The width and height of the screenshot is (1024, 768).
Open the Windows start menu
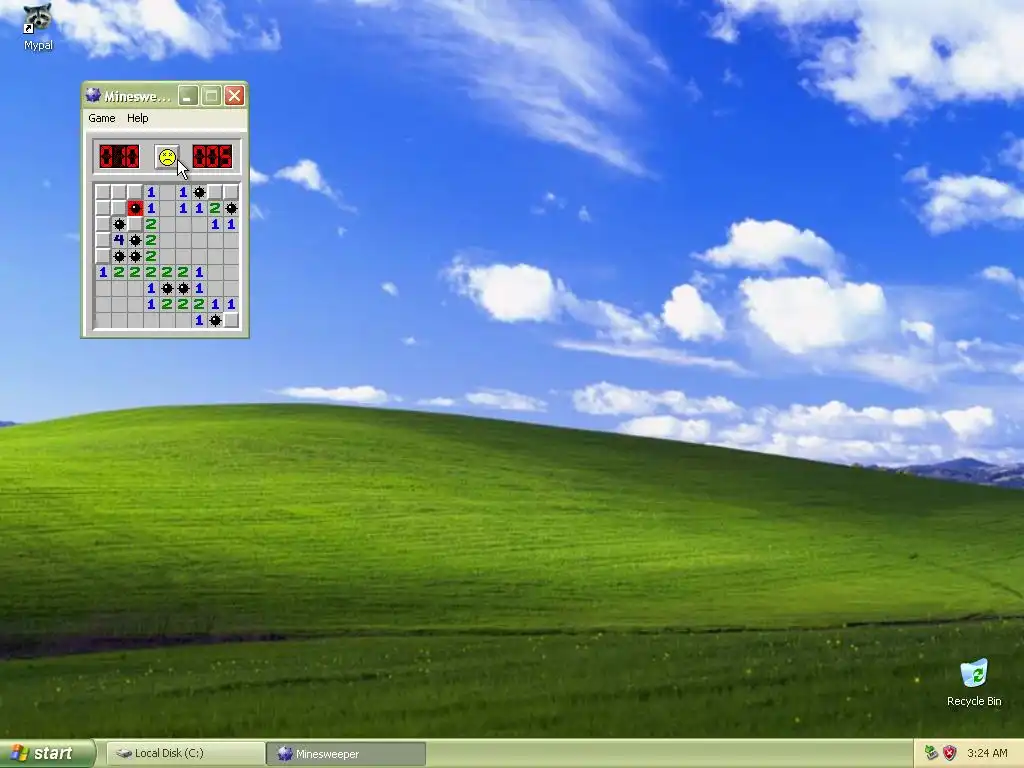pyautogui.click(x=47, y=753)
